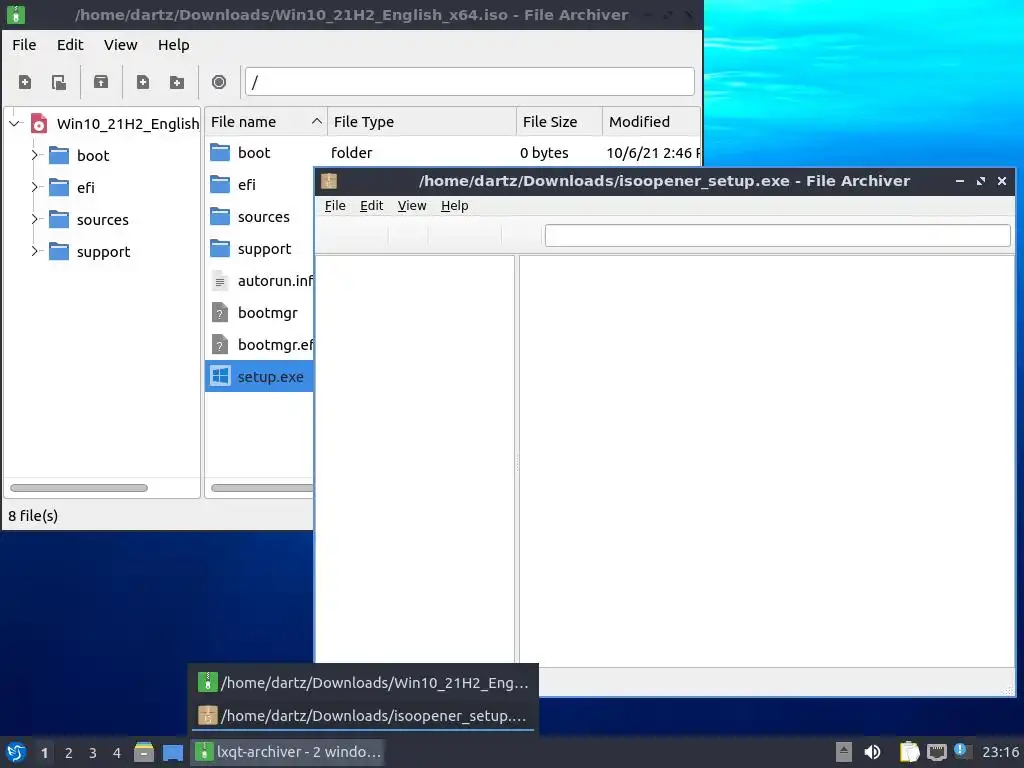
Task: Click the ISO disc icon of Win10_21H2_English
Action: point(39,123)
